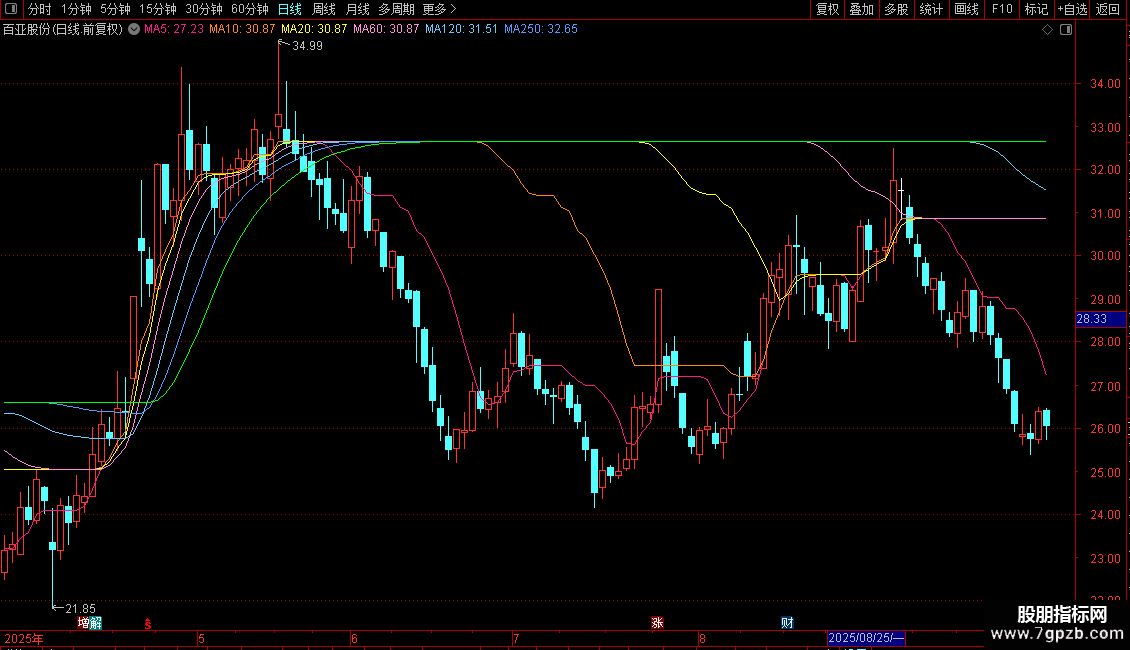1130x650 pixels.
Task: Click the 2025/08/25 date label
Action: coord(866,638)
